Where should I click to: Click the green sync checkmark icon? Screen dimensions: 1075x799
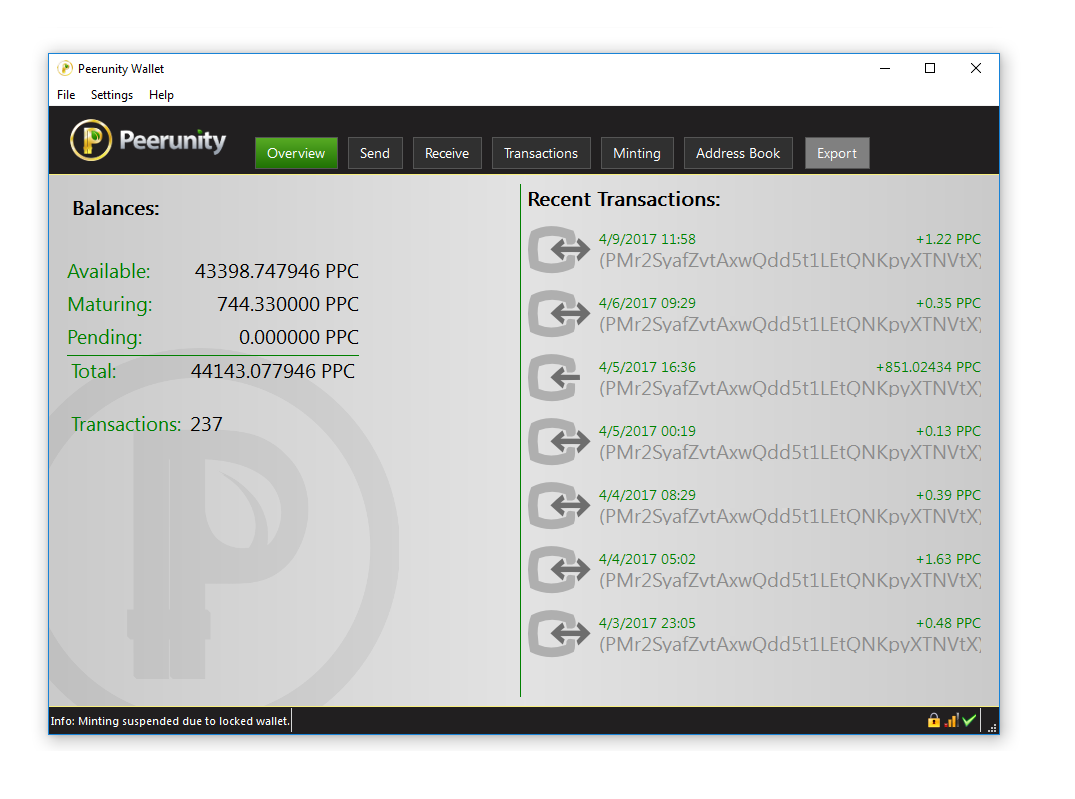coord(969,720)
